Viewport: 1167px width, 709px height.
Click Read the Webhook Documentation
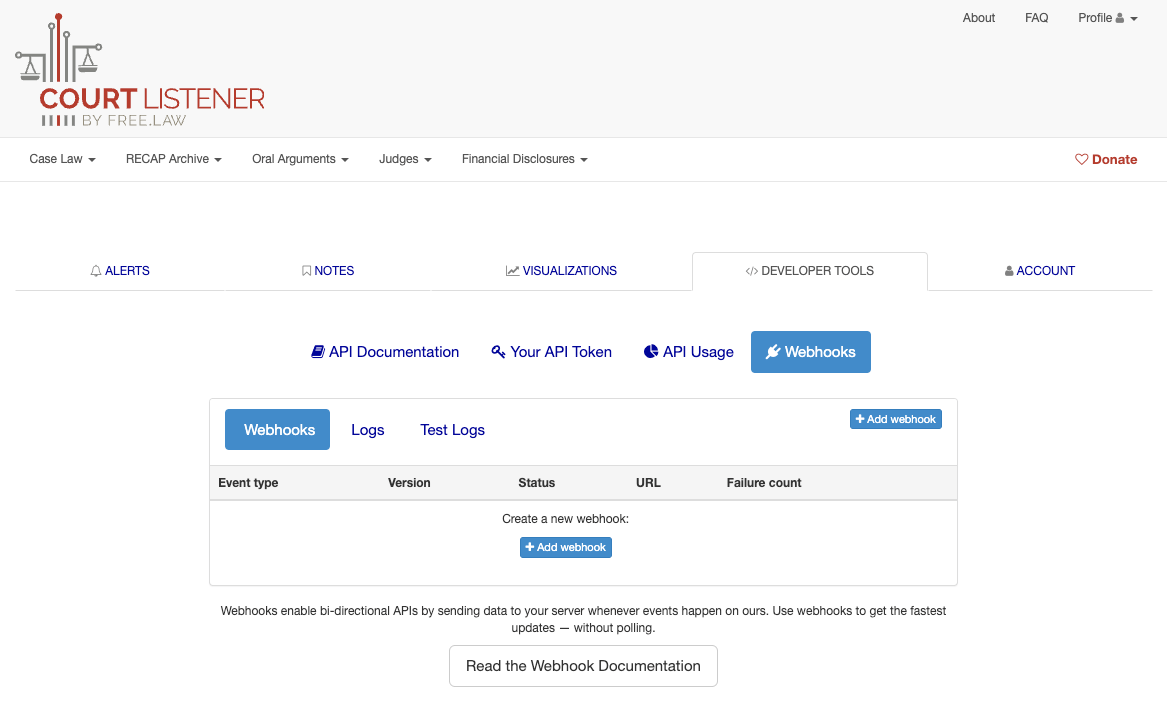tap(583, 665)
